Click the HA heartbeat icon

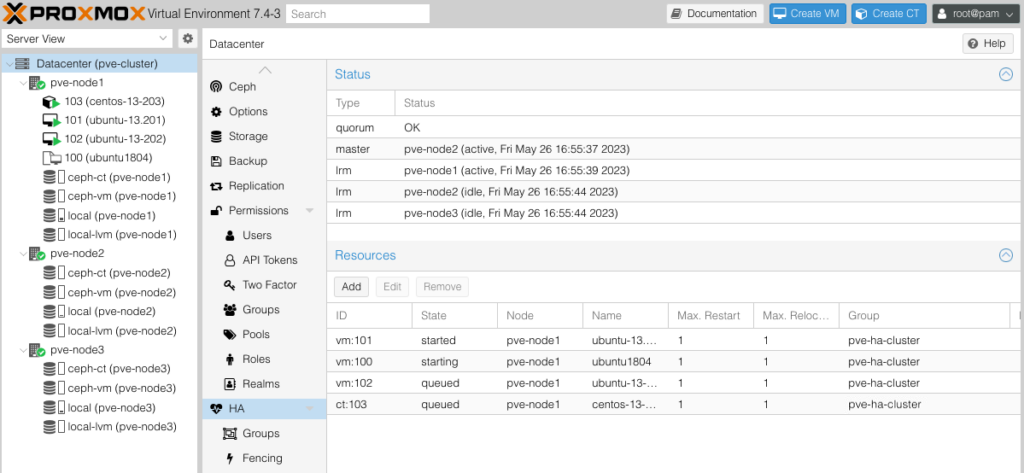click(216, 409)
